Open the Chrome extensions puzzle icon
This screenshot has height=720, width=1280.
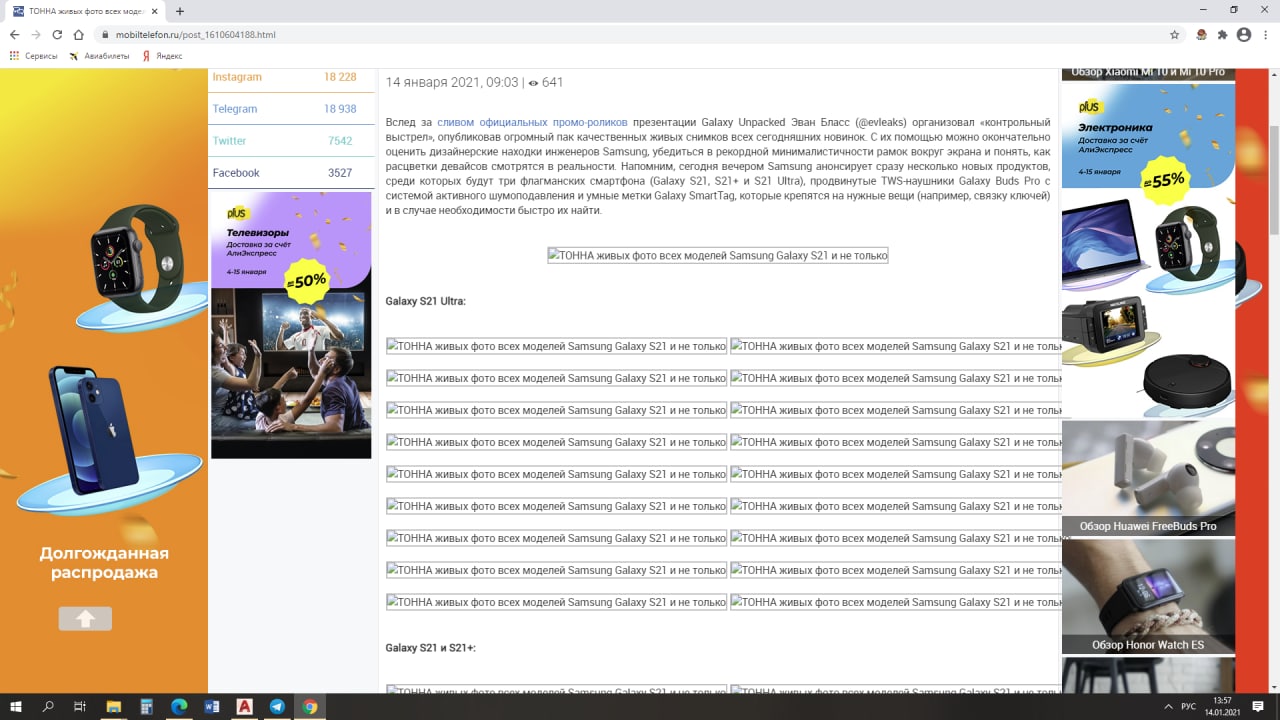click(x=1222, y=34)
